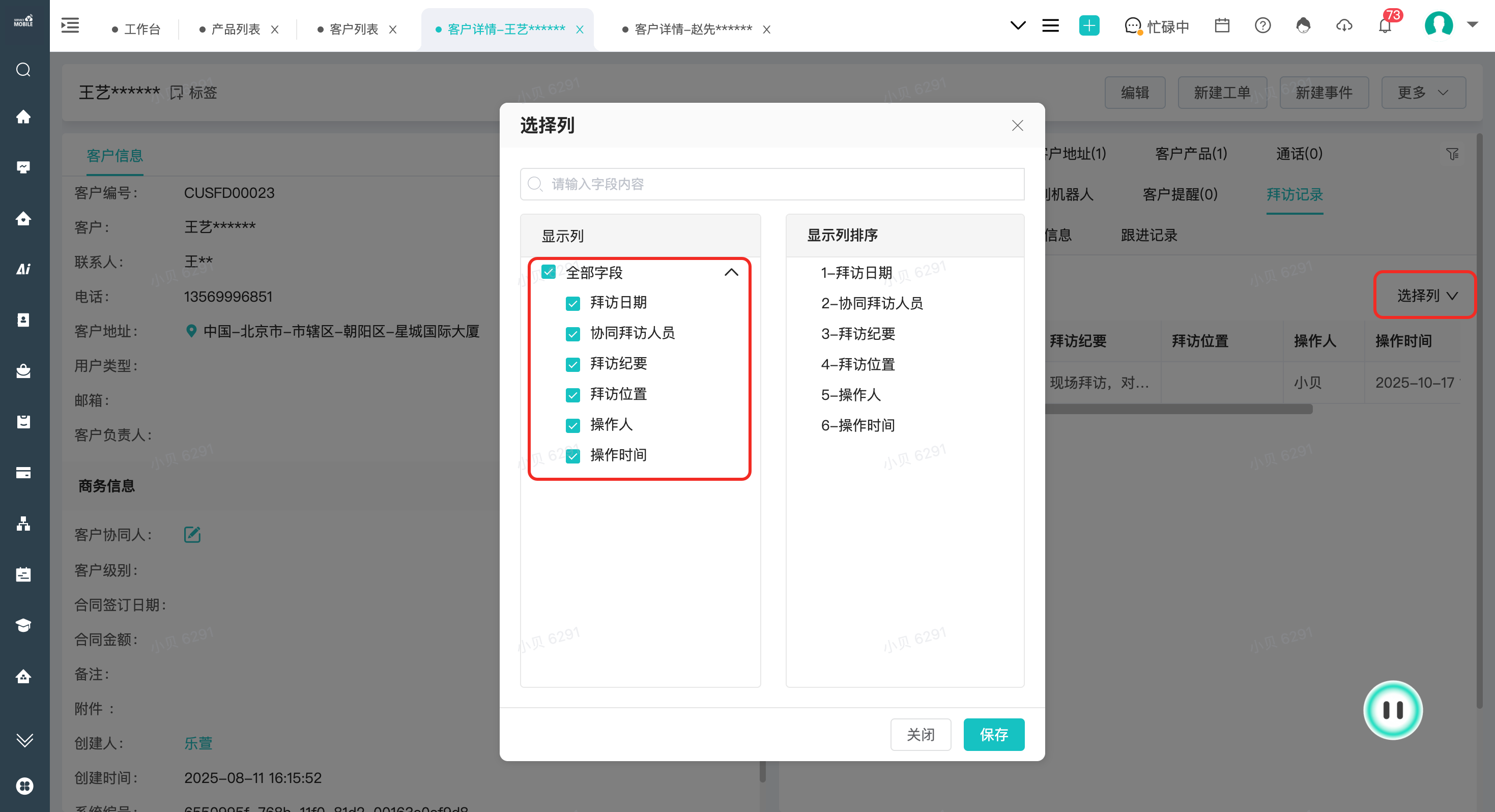The image size is (1495, 812).
Task: Switch to 客户详情-赵先****** tab
Action: pos(693,29)
